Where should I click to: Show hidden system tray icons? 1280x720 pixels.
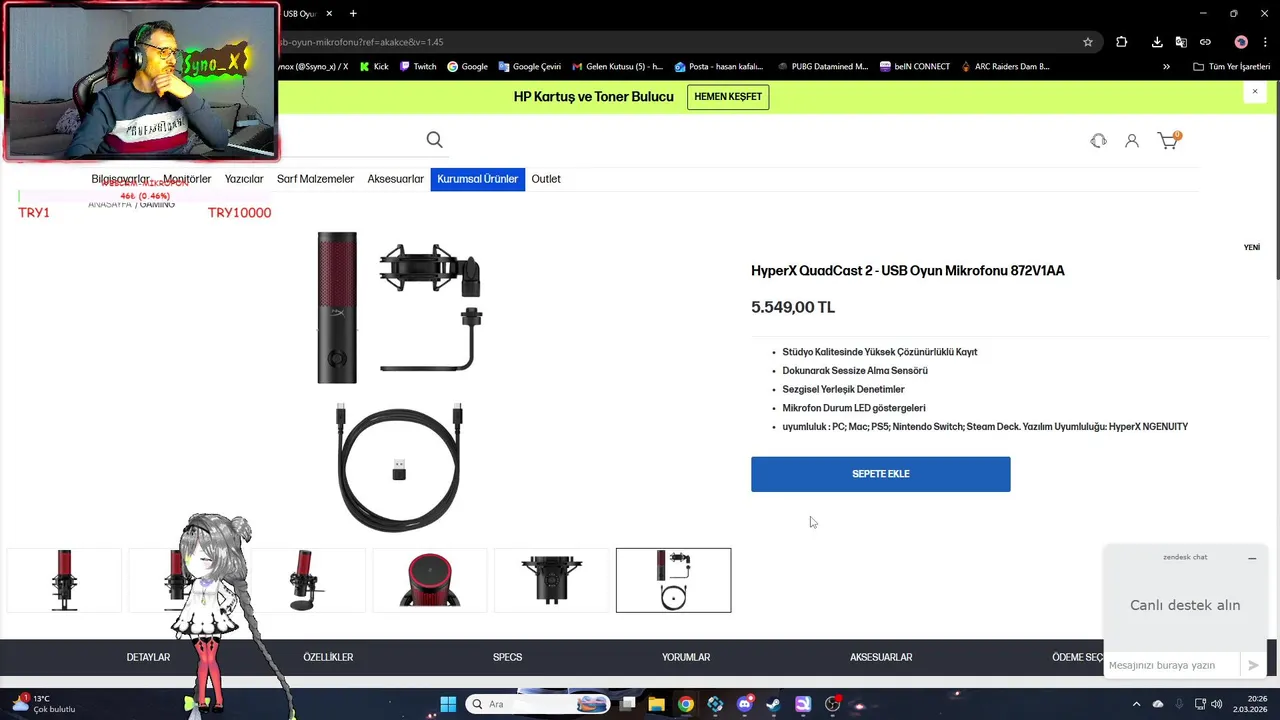click(x=1136, y=704)
